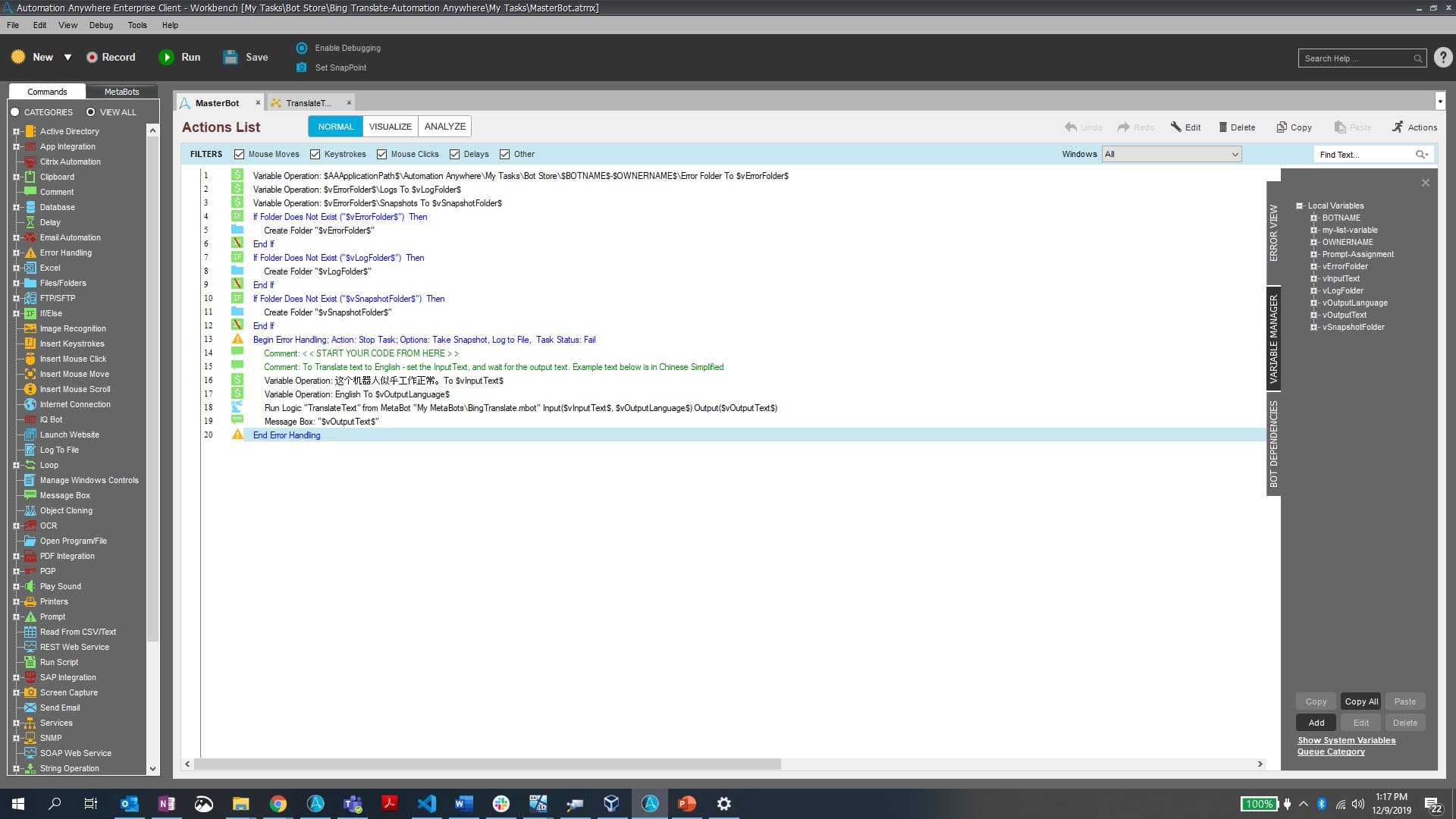Select the Comment command in the list
Viewport: 1456px width, 819px height.
pyautogui.click(x=57, y=192)
